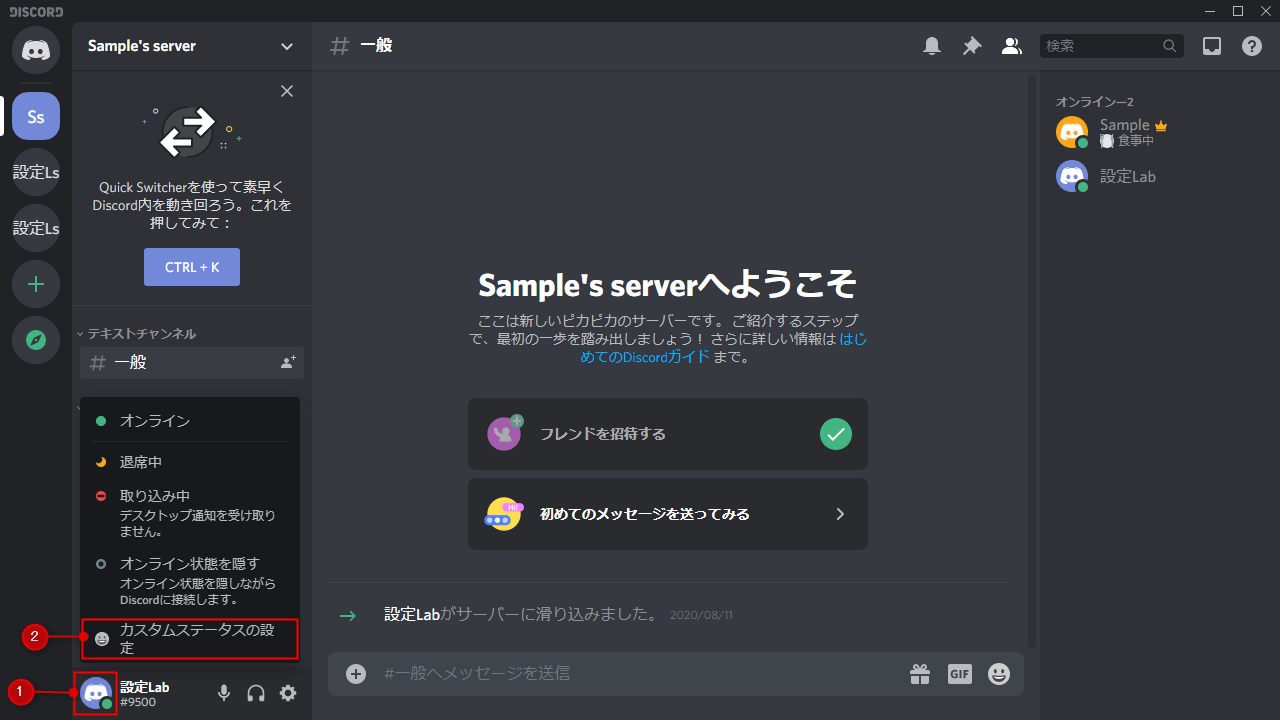Open the inbox icon
The width and height of the screenshot is (1280, 720).
click(1212, 46)
